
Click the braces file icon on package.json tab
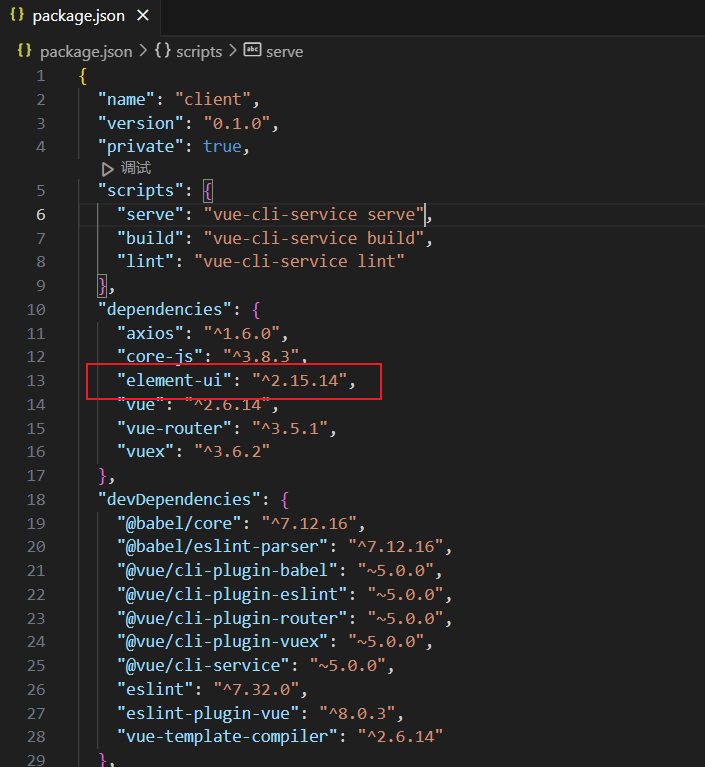tap(17, 16)
